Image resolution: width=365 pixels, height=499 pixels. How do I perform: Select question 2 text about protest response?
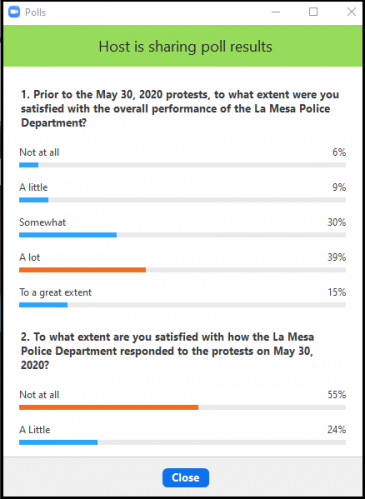167,351
